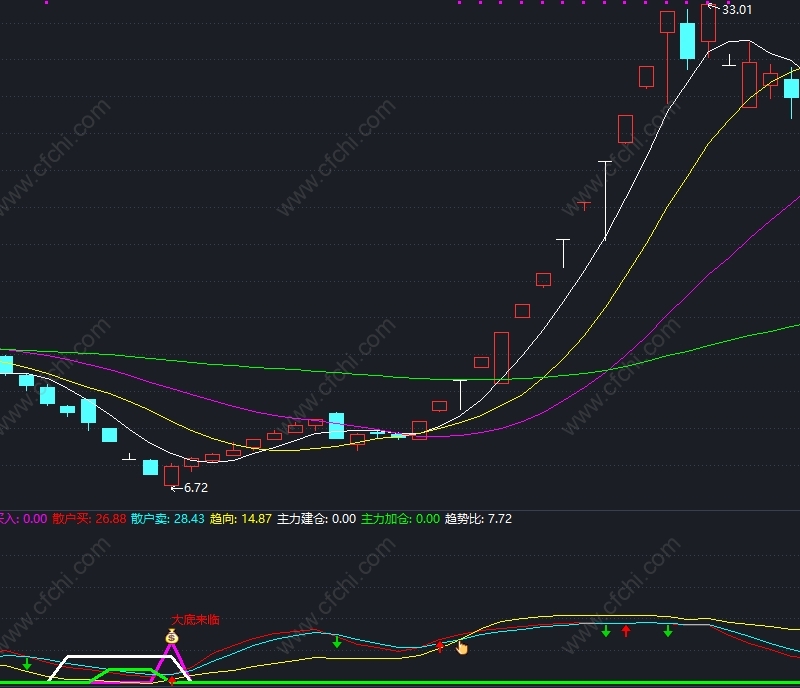Click the red up arrow beside the hand pointer
800x688 pixels.
point(440,647)
